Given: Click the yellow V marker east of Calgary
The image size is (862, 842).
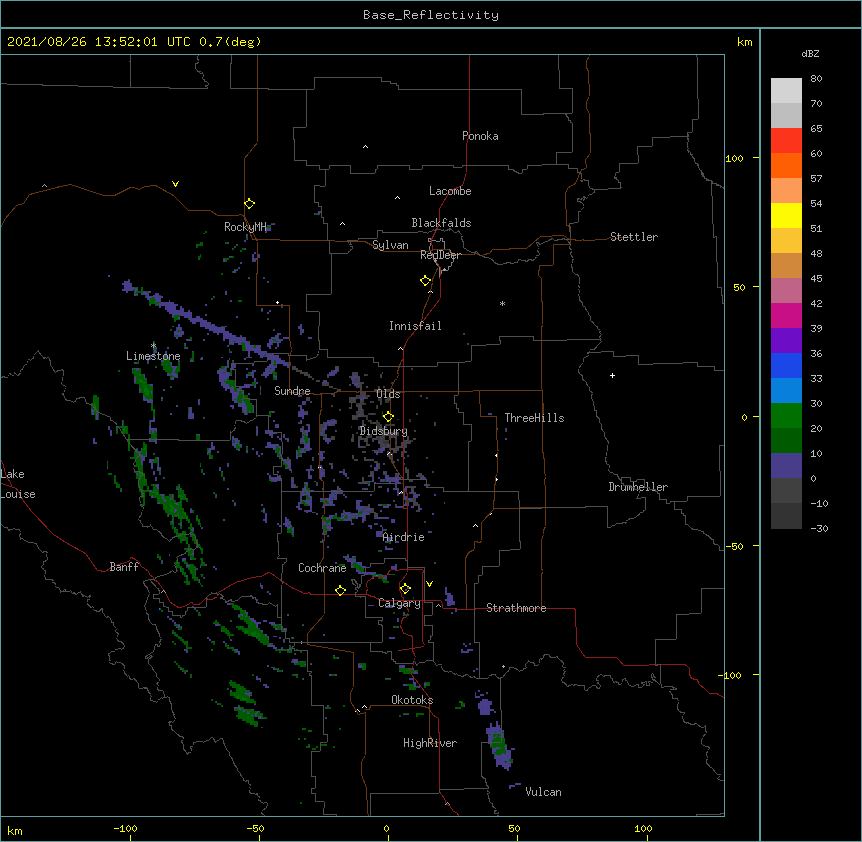Looking at the screenshot, I should click(429, 584).
